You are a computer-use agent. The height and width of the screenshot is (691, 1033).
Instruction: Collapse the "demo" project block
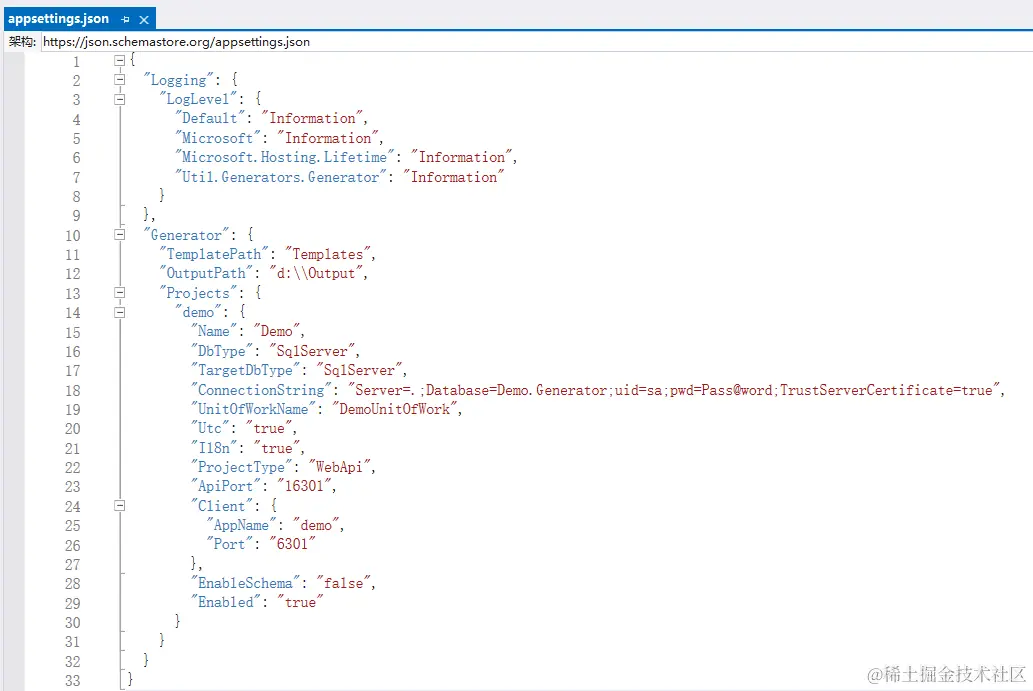119,312
